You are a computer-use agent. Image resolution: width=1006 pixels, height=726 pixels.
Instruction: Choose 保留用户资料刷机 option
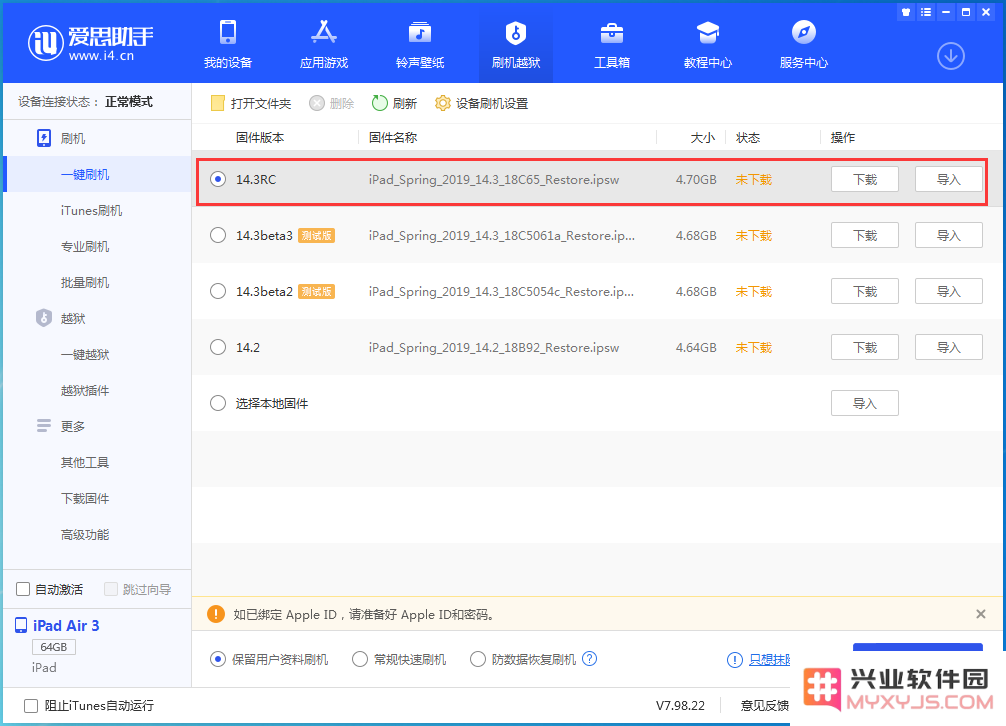coord(218,659)
